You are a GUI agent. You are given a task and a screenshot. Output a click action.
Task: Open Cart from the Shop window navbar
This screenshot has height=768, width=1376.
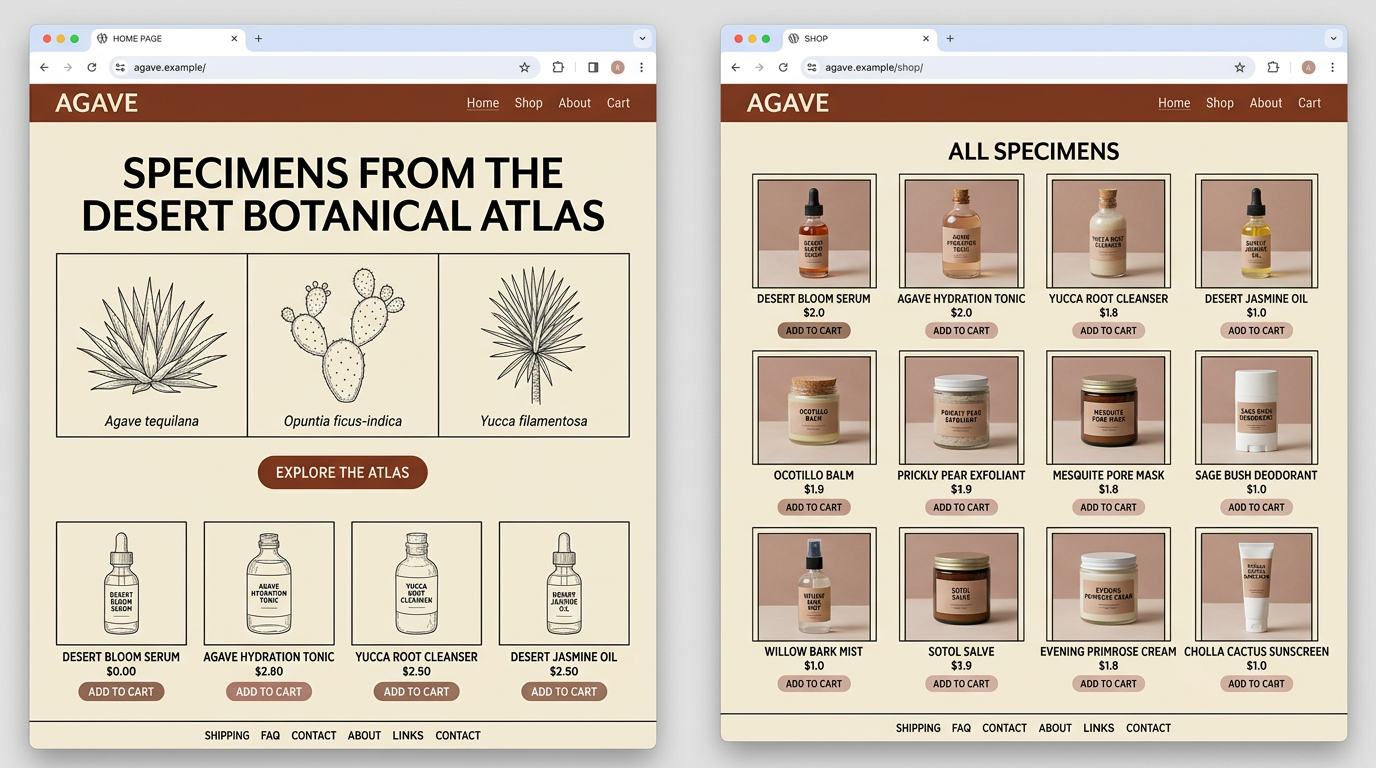(x=1309, y=103)
